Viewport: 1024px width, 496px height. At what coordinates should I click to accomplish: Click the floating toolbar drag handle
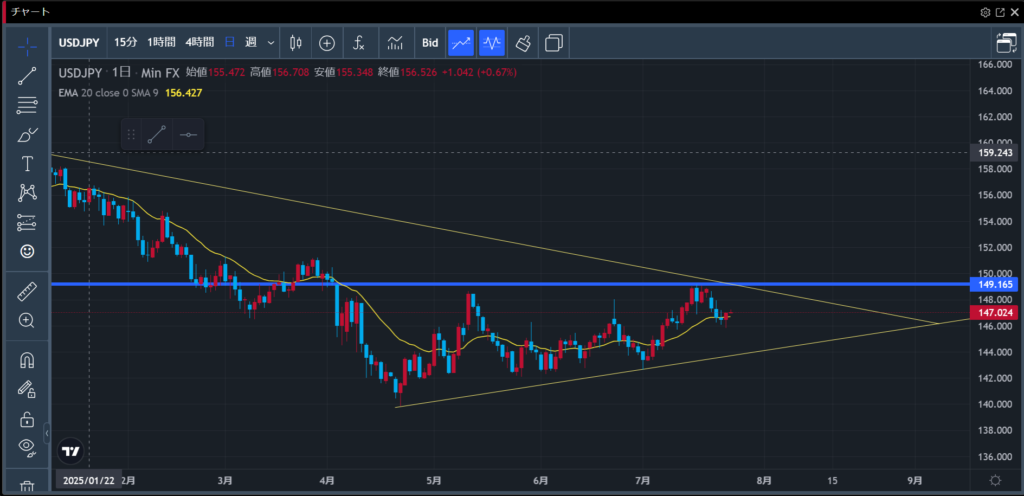tap(131, 134)
